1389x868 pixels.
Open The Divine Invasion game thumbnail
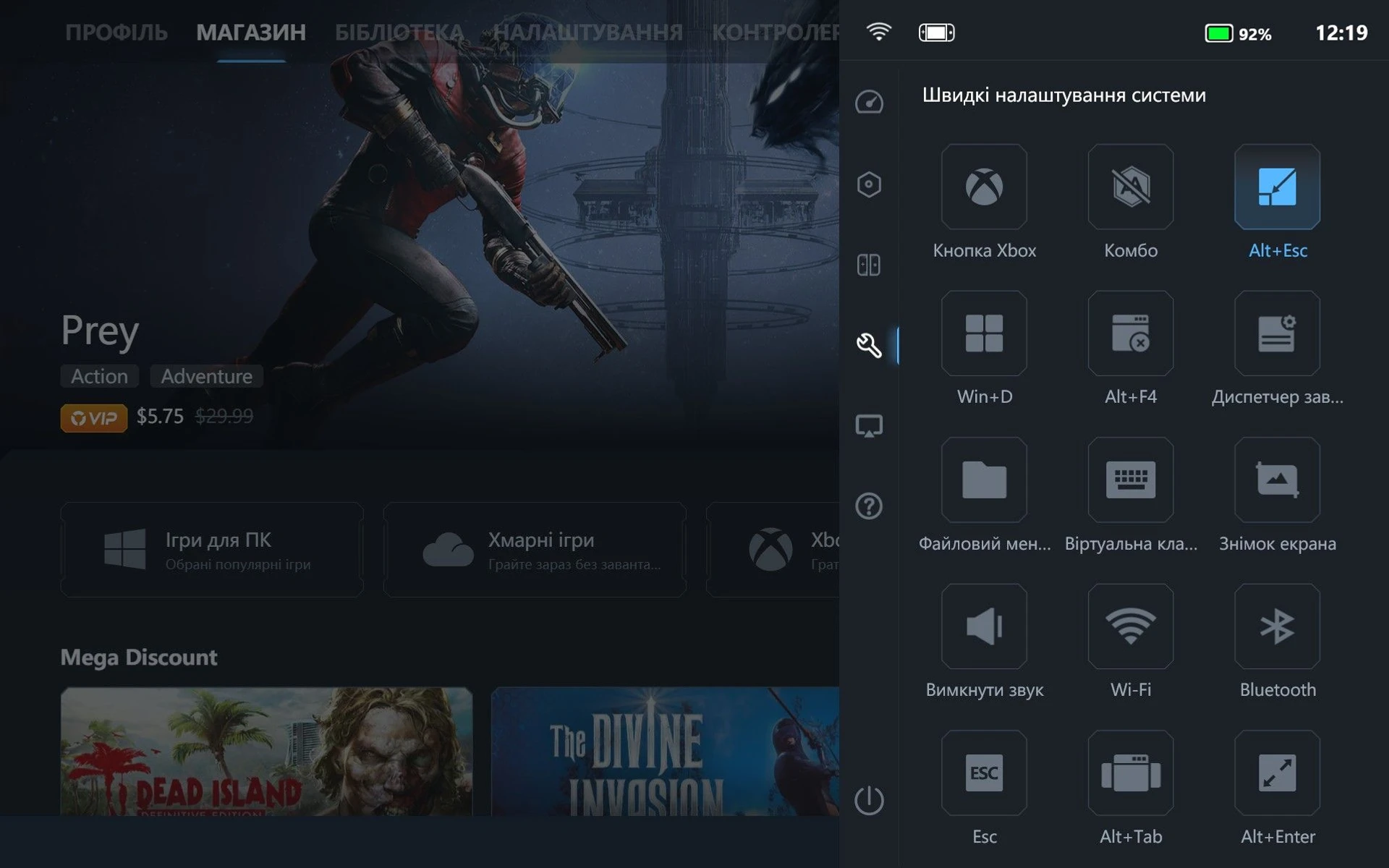(665, 752)
